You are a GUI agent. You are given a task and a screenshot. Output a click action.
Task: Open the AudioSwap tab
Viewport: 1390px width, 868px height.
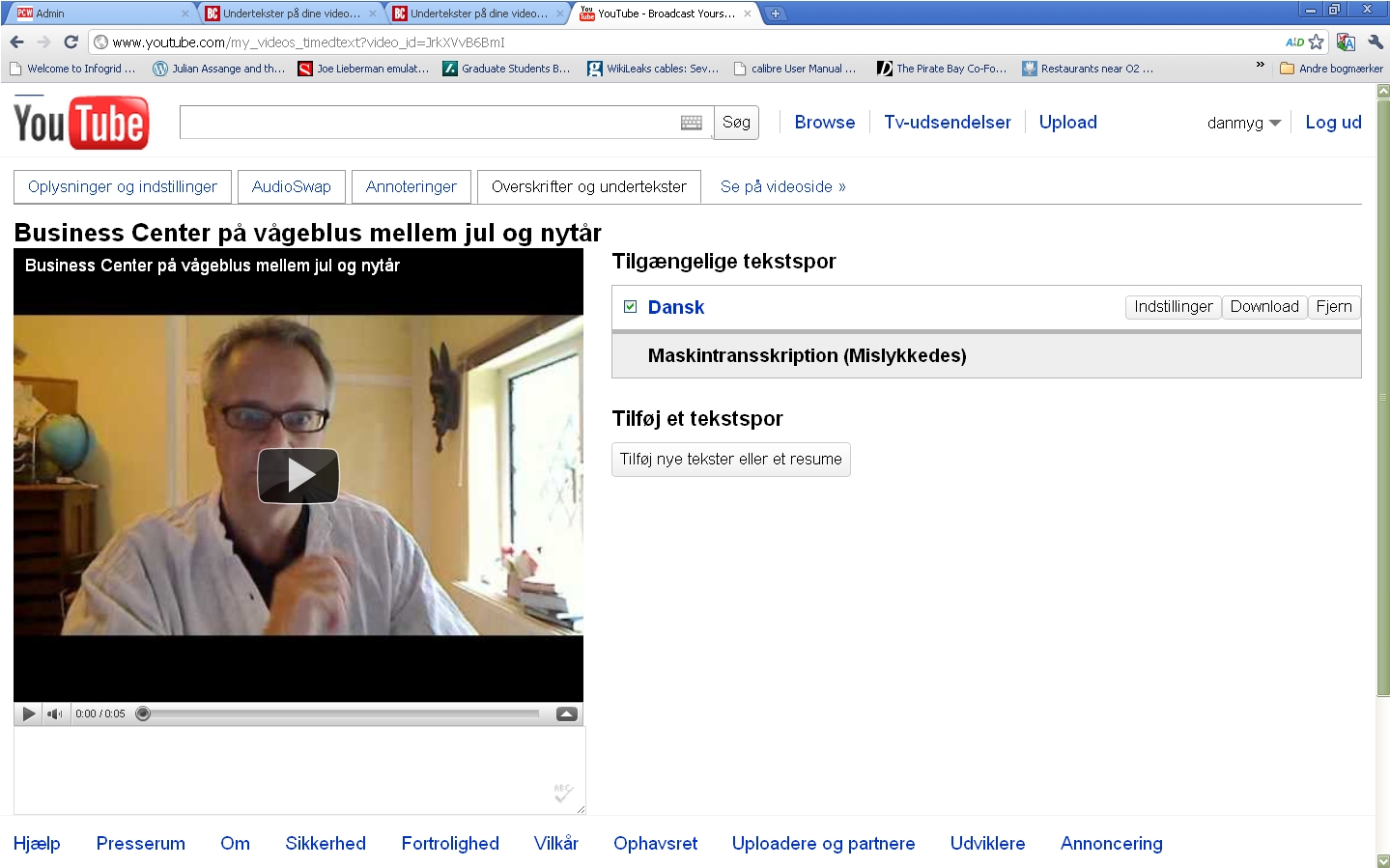[x=291, y=186]
